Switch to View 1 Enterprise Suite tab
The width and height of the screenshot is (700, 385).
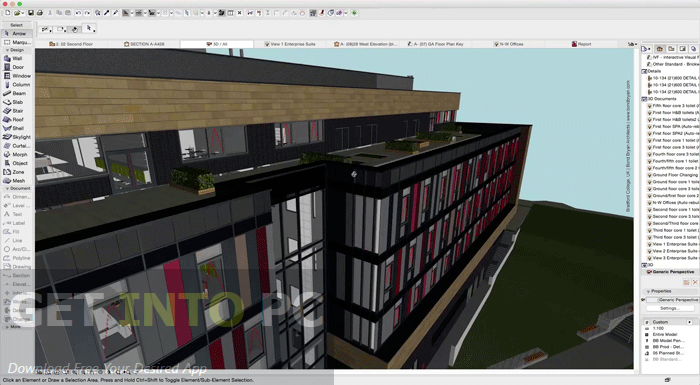[x=290, y=44]
